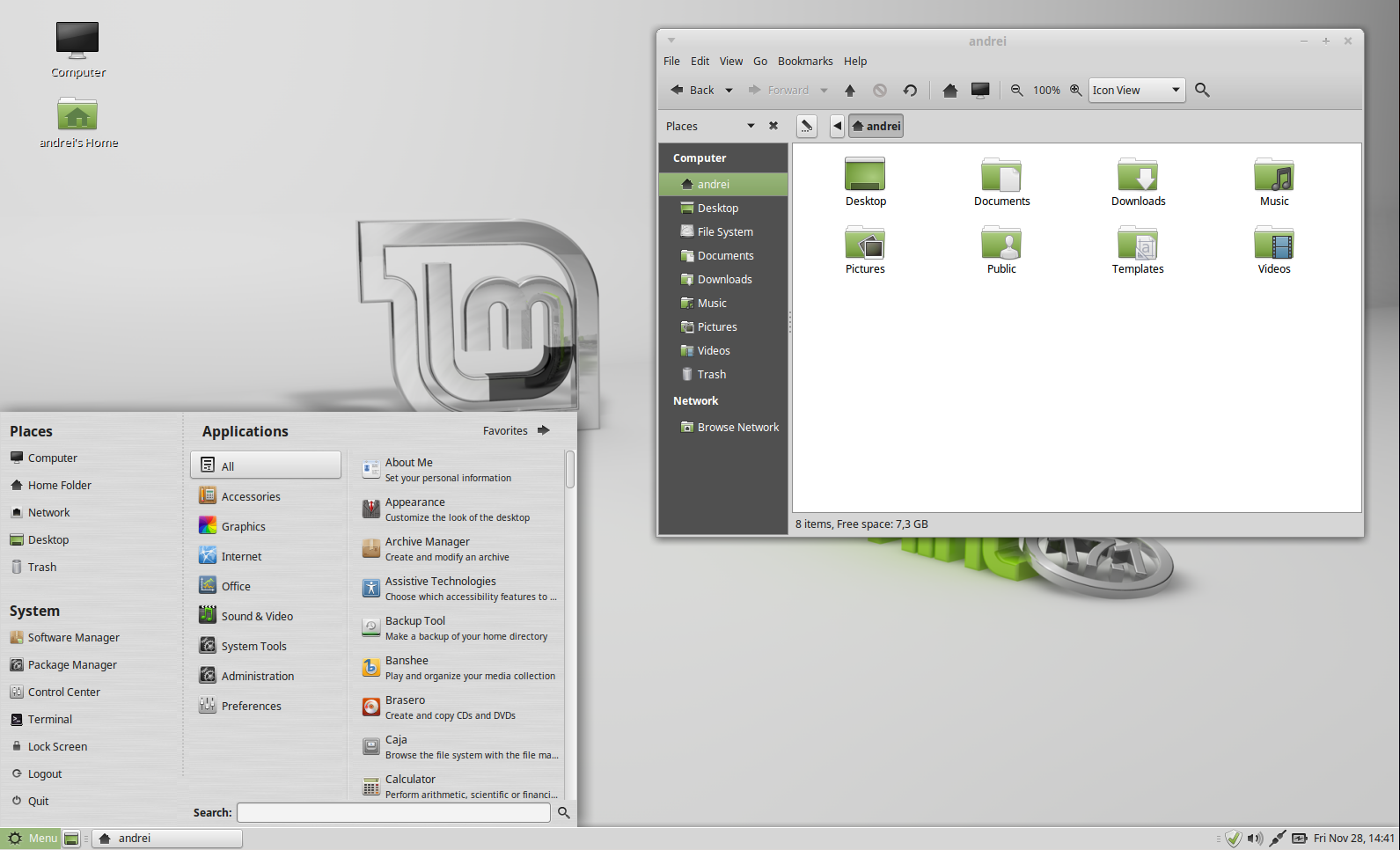
Task: Click the Reload icon in Caja toolbar
Action: coord(910,91)
